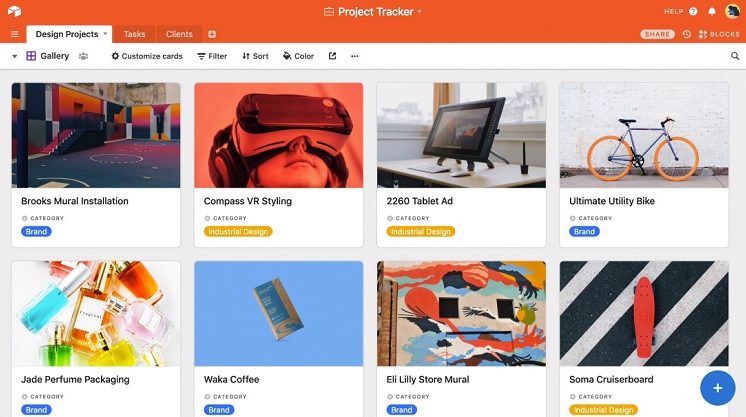Open the Blocks panel

coord(719,34)
